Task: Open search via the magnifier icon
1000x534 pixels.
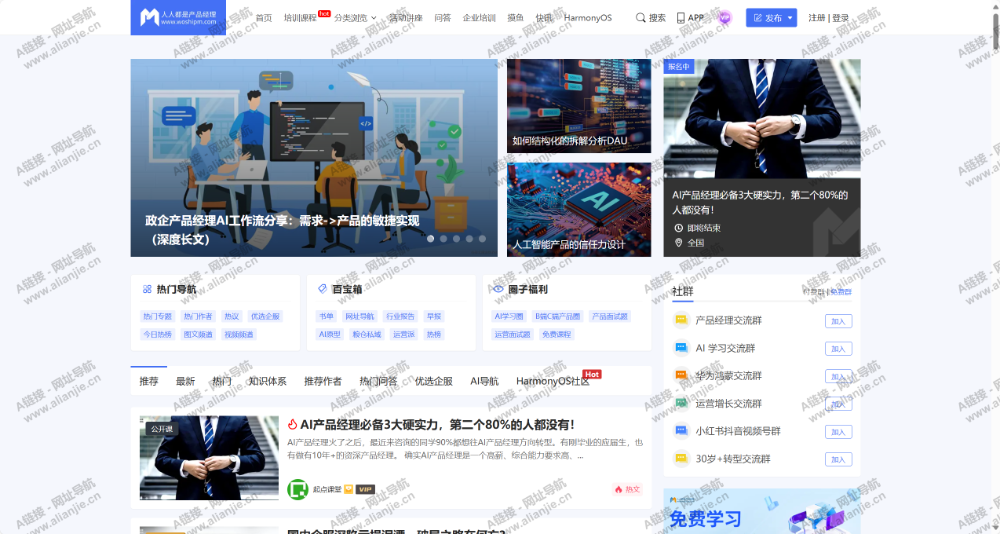Action: 640,18
